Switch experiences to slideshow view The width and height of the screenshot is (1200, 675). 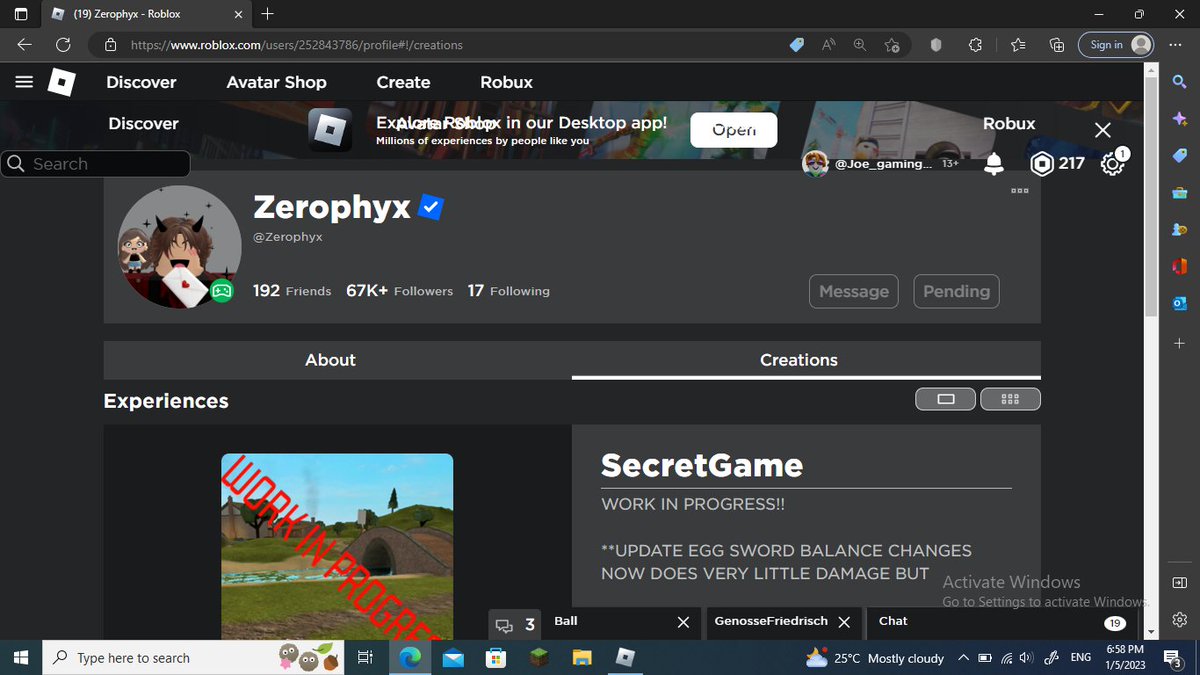tap(945, 399)
